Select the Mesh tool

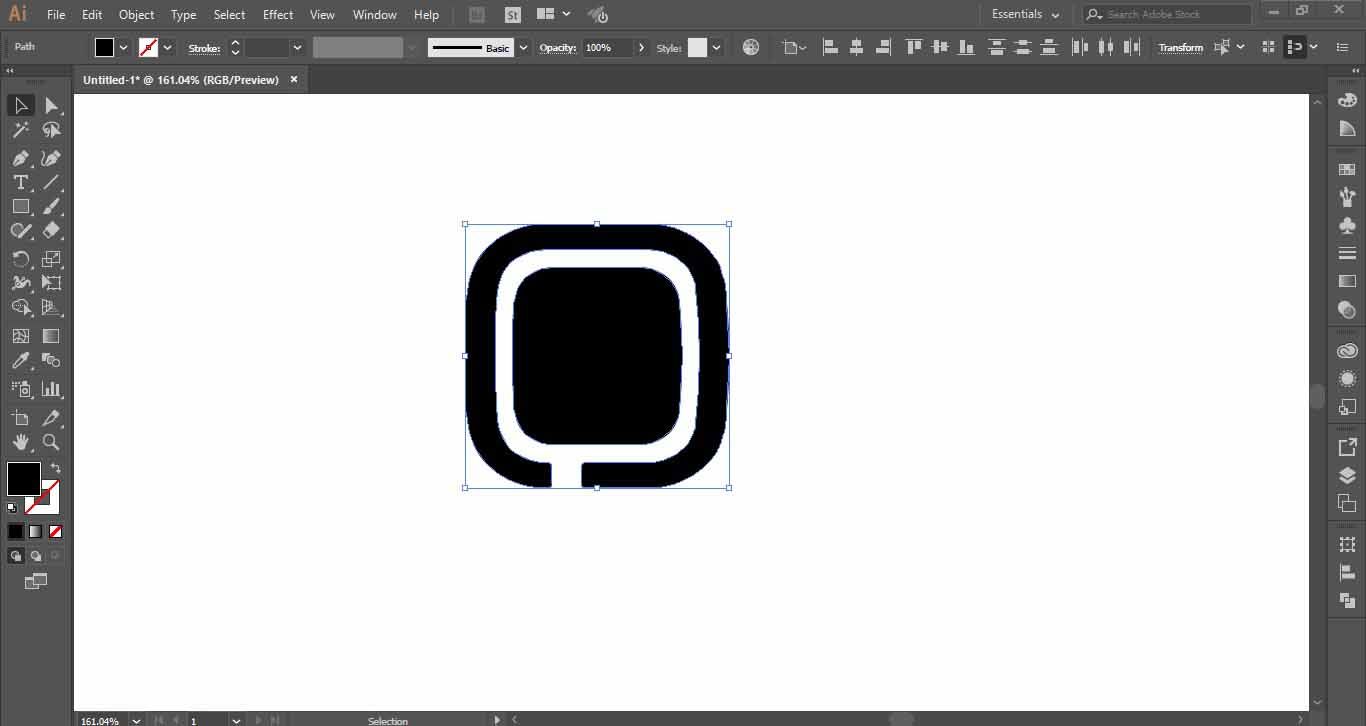(20, 336)
